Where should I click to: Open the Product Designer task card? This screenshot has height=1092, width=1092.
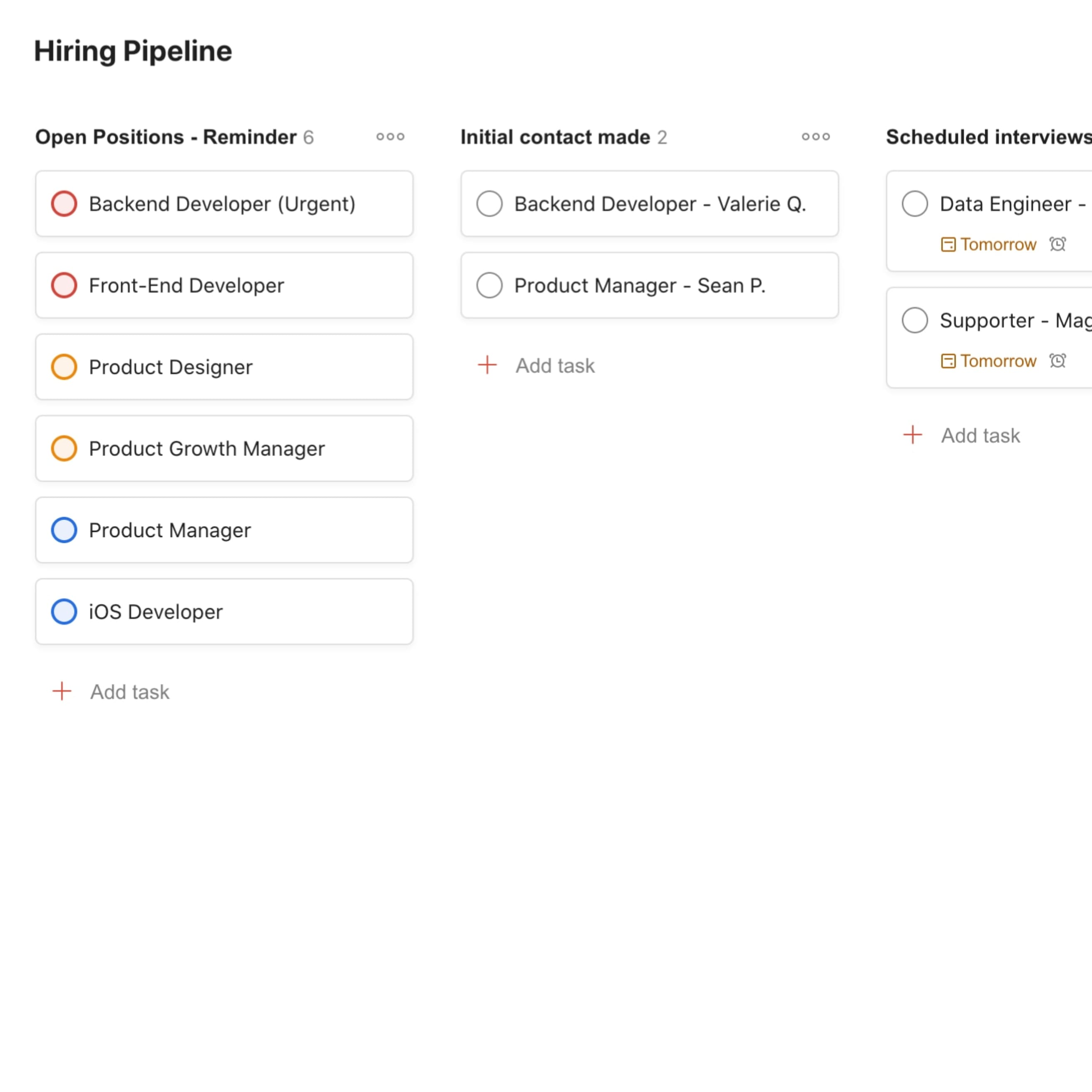pos(224,366)
